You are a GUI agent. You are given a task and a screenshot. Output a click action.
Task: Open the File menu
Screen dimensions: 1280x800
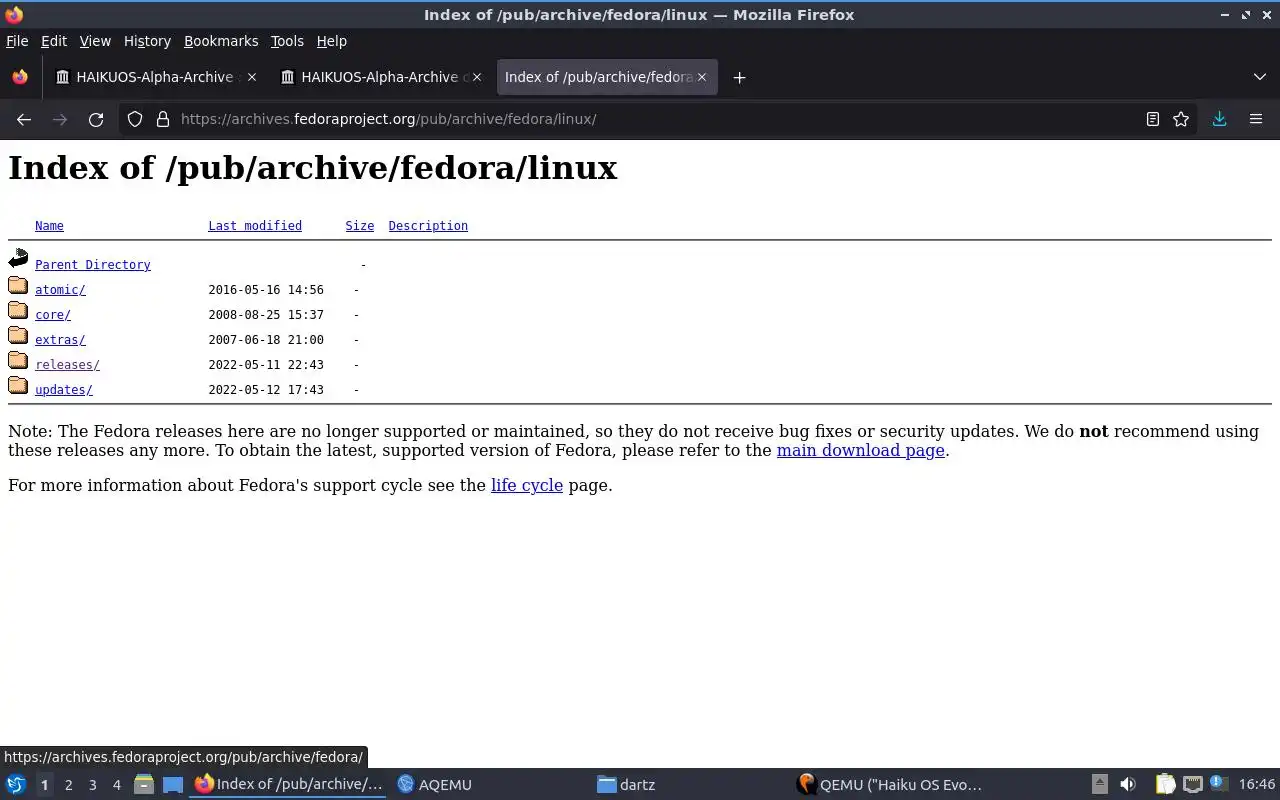(17, 41)
